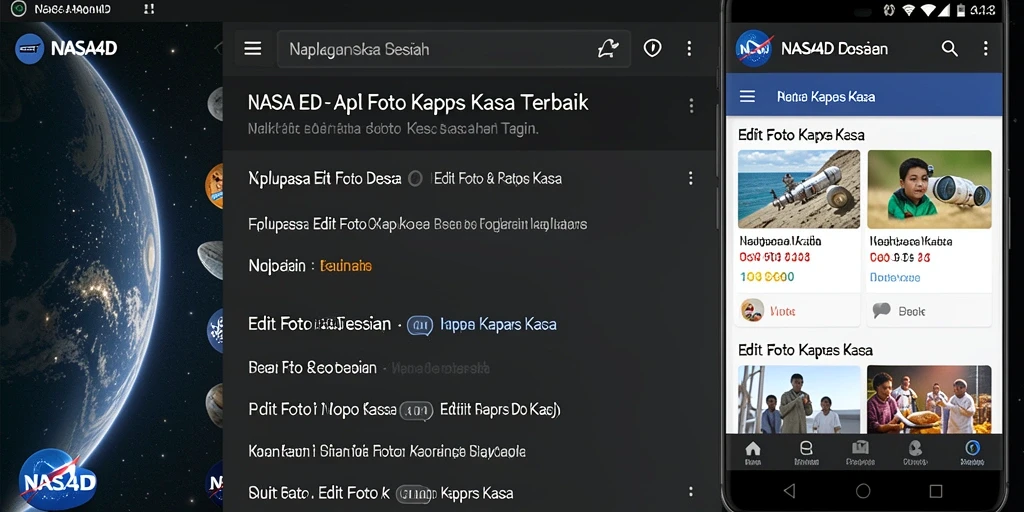Screen dimensions: 1024x512
Task: Open search in the phone NASA4D Dosaan app bar
Action: click(x=950, y=48)
